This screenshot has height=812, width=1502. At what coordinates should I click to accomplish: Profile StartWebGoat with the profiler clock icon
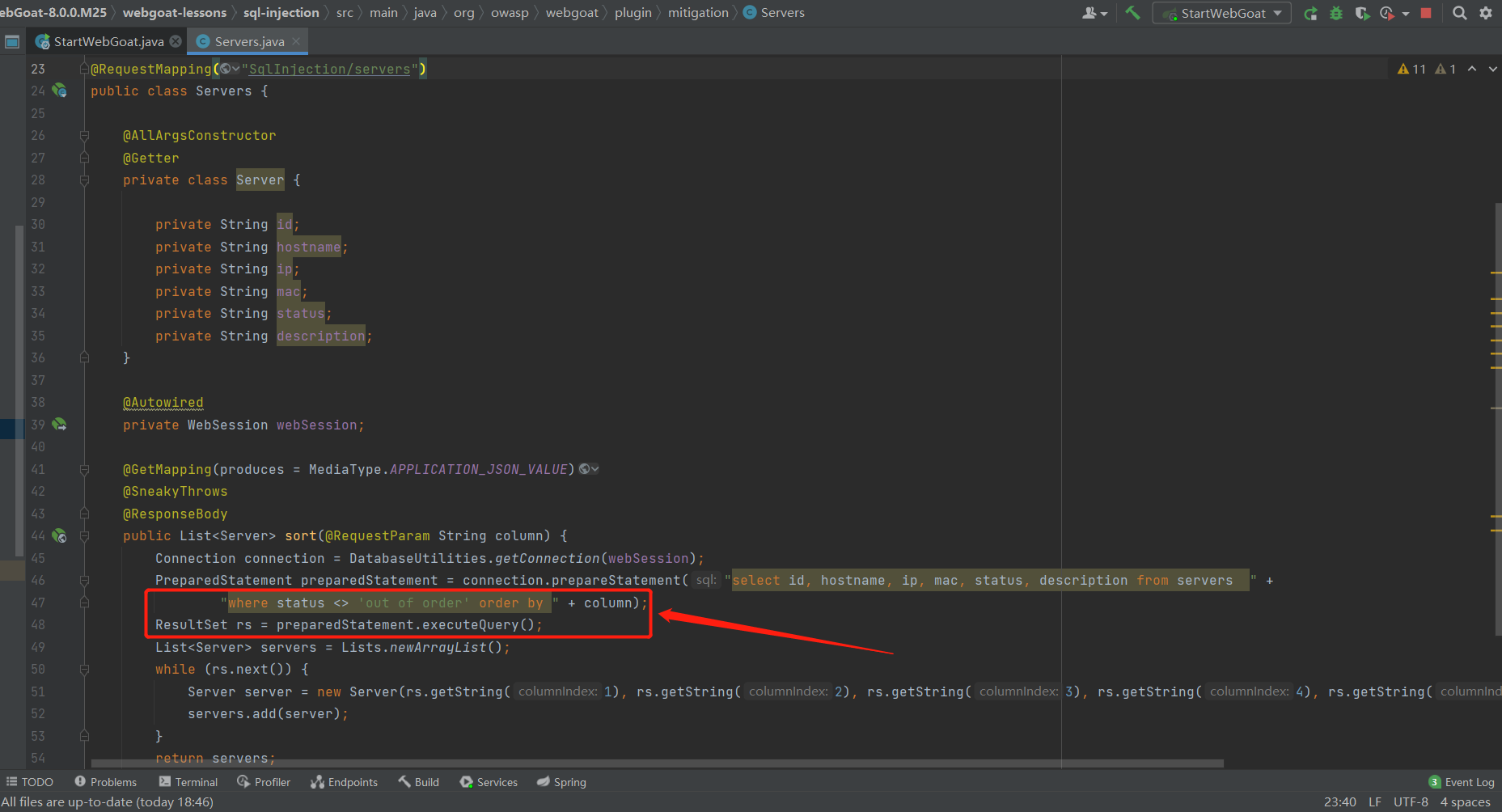(x=1386, y=13)
